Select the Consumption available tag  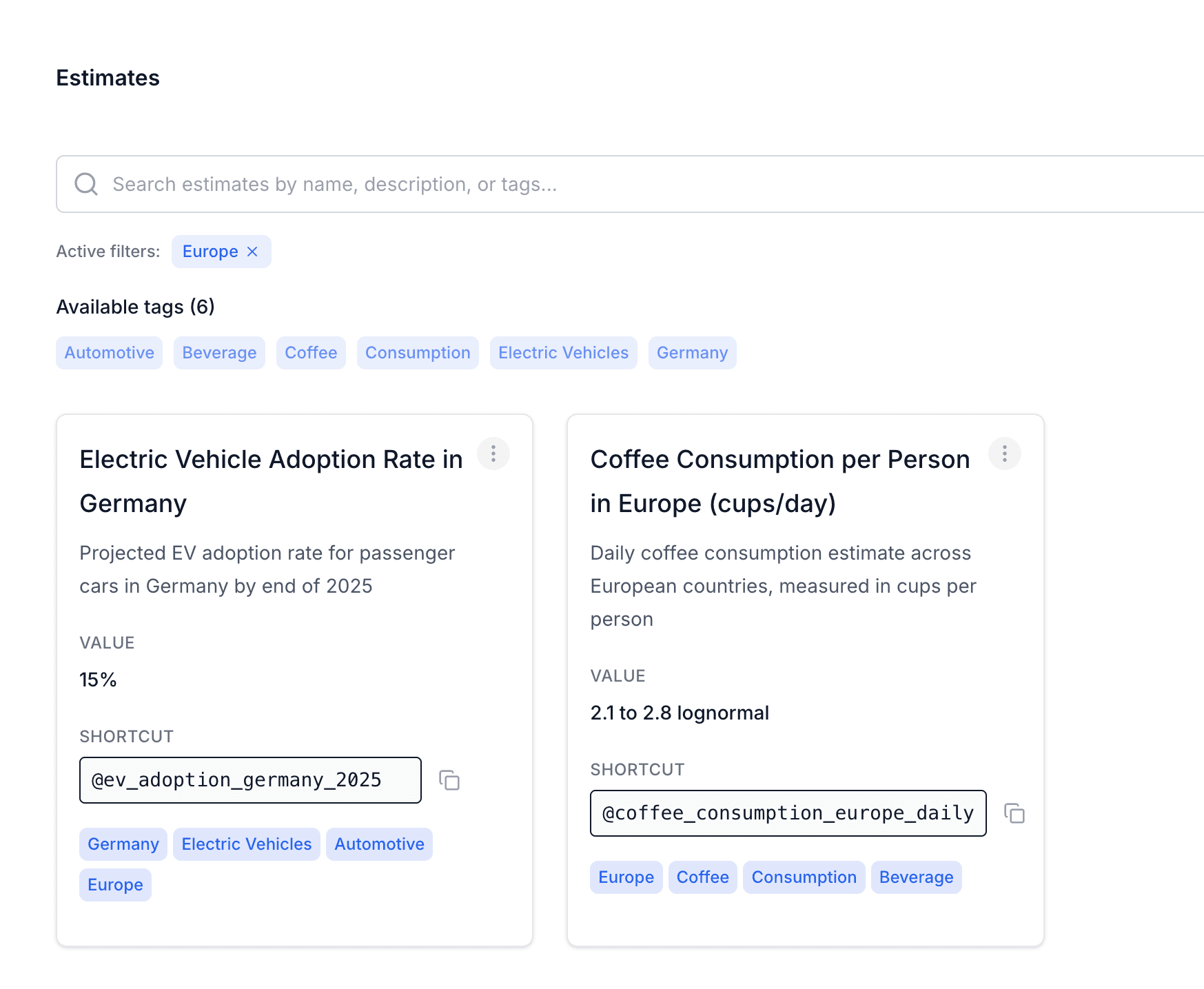418,353
